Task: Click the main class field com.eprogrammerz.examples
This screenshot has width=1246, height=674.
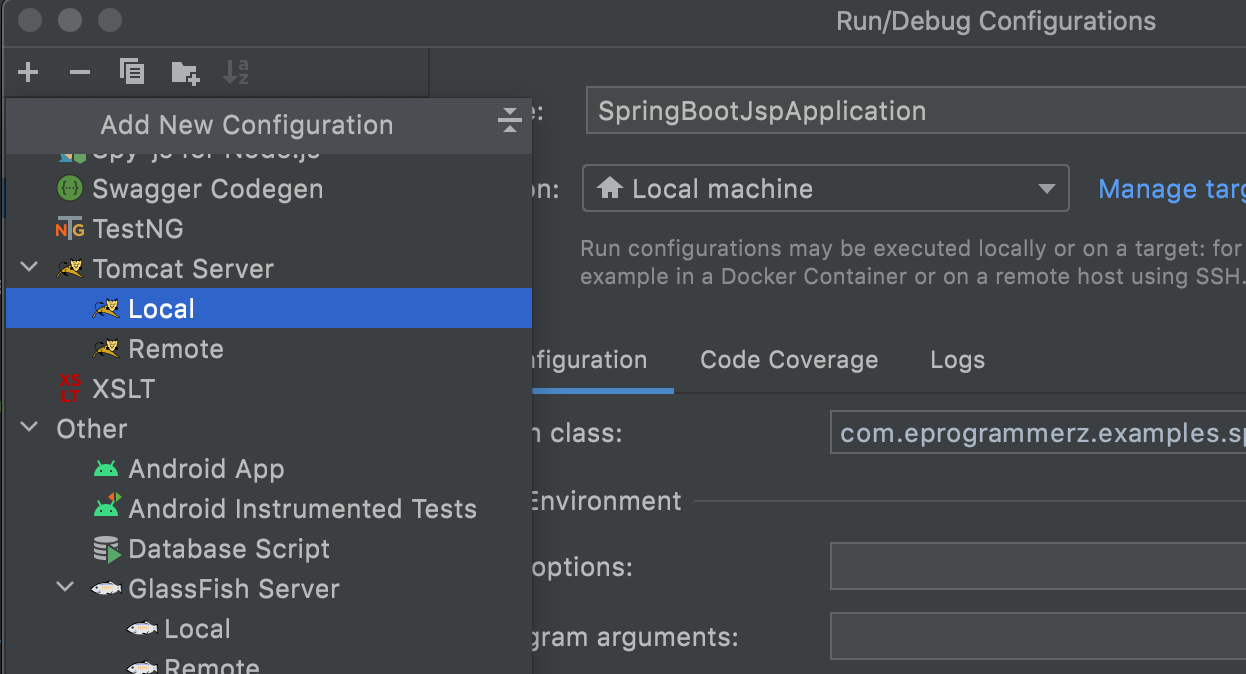Action: [1038, 433]
